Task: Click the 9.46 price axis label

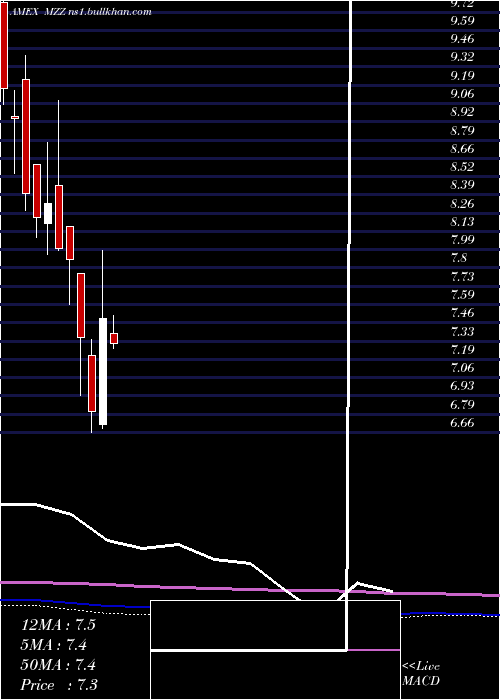Action: coord(462,39)
